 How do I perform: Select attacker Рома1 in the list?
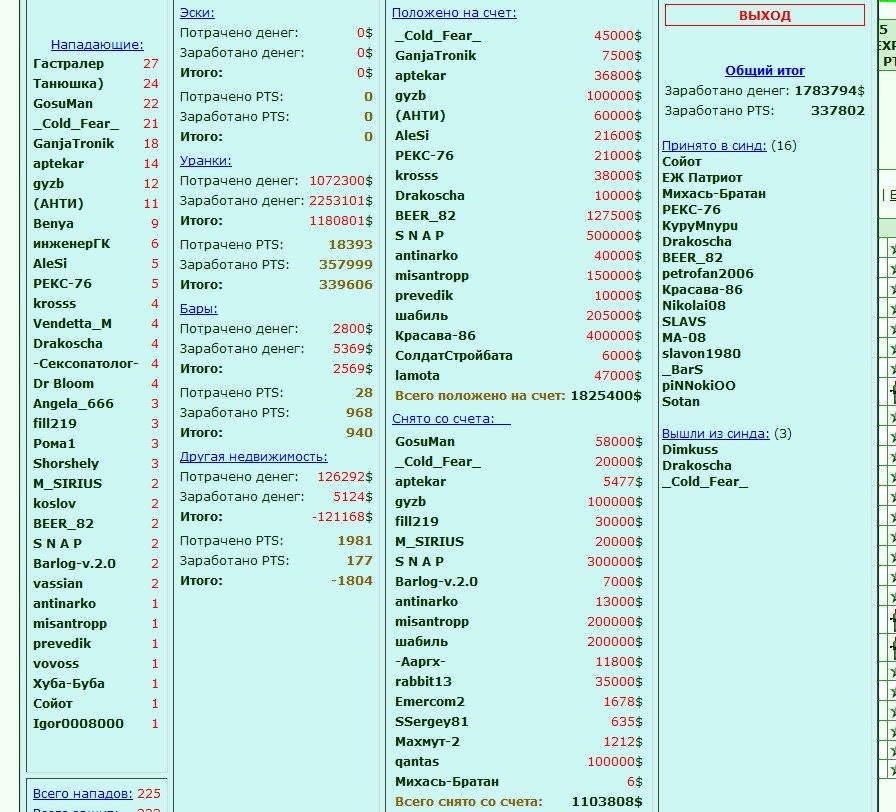[x=54, y=444]
